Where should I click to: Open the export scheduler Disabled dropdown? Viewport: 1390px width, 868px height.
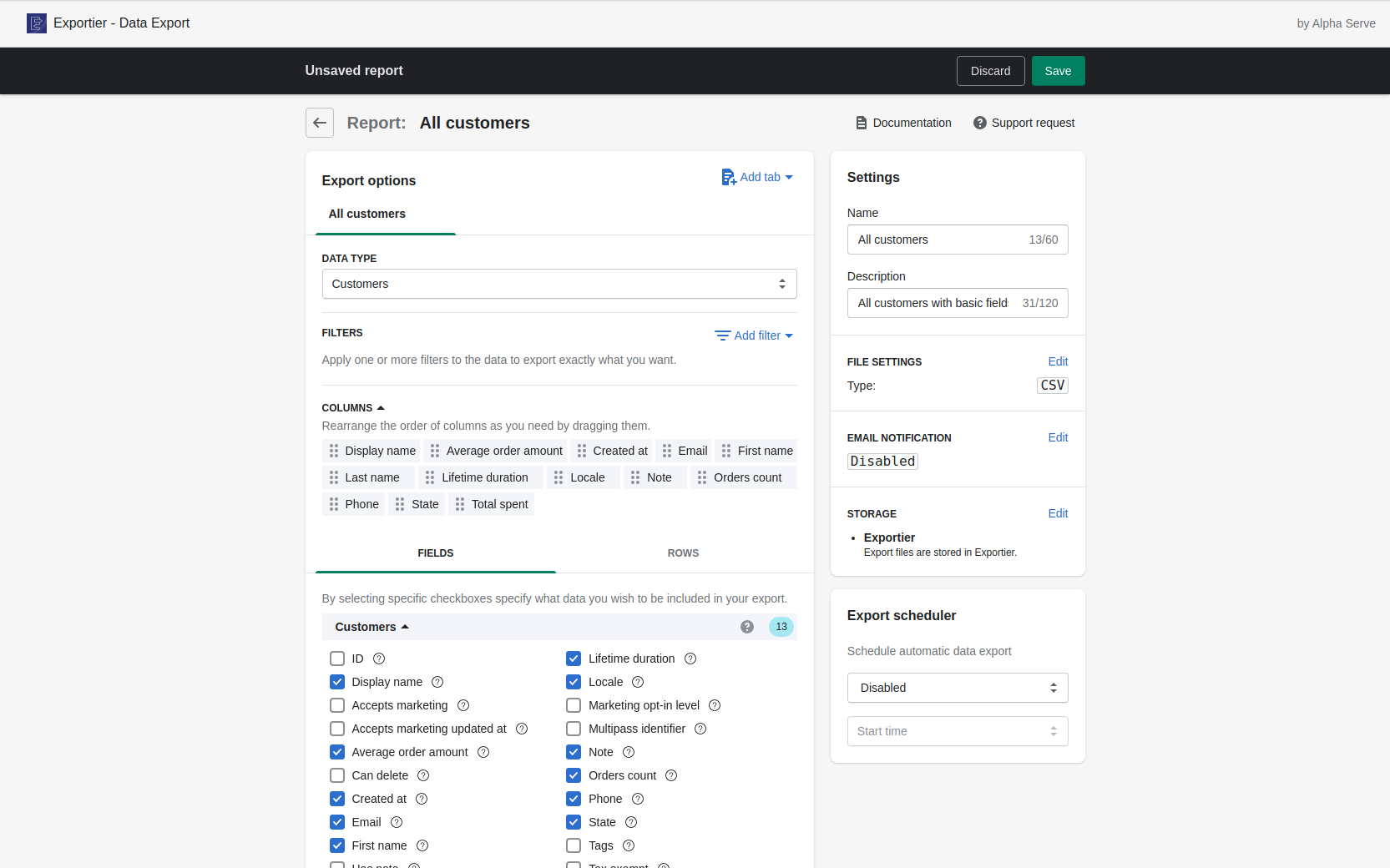coord(958,688)
